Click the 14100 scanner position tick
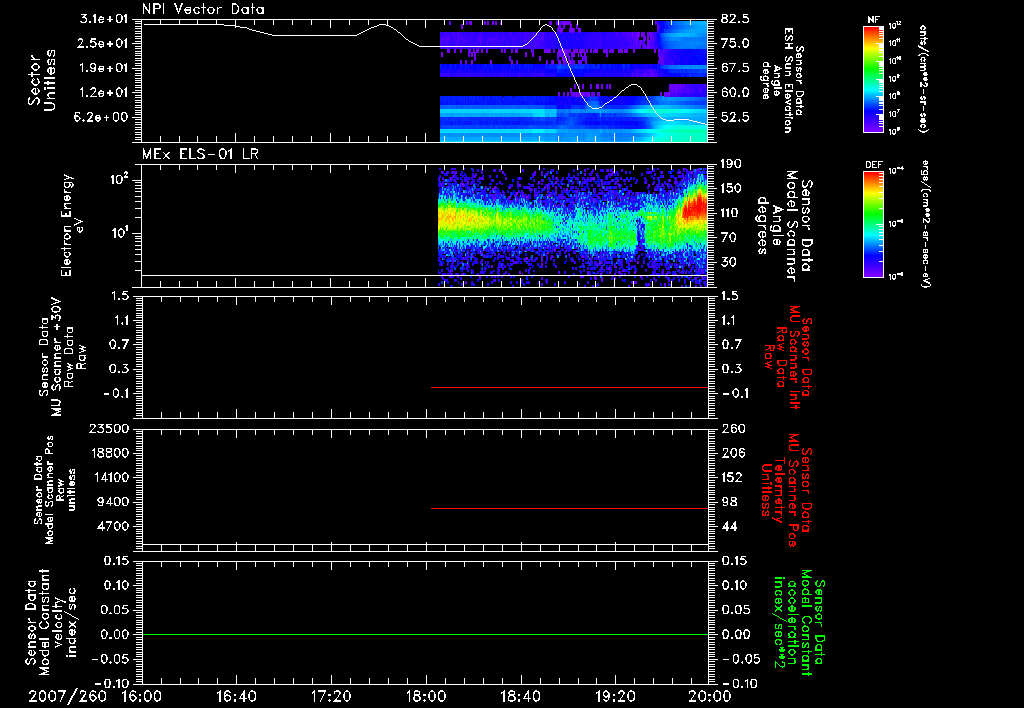1024x708 pixels. [x=108, y=477]
